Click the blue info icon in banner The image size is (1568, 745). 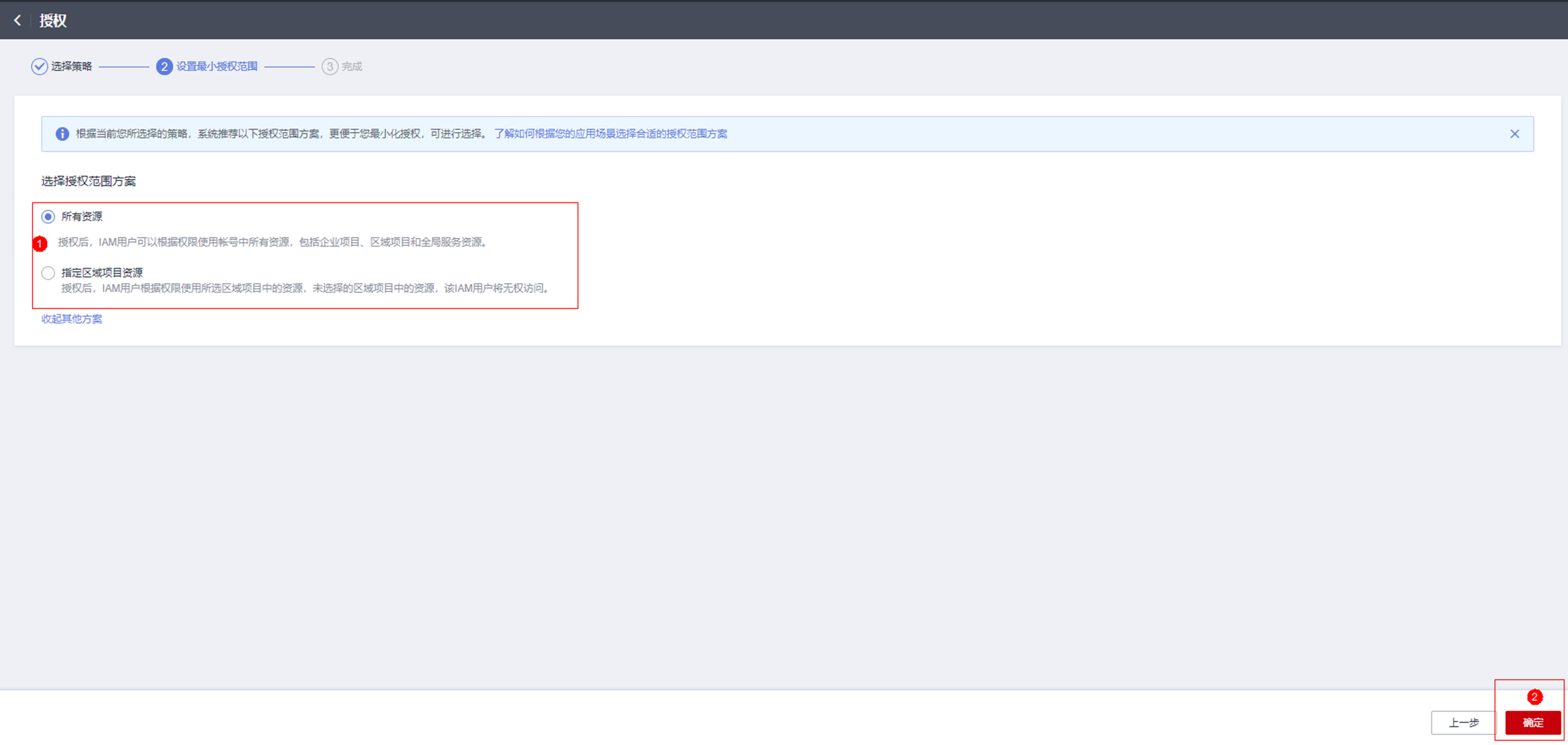click(x=62, y=134)
